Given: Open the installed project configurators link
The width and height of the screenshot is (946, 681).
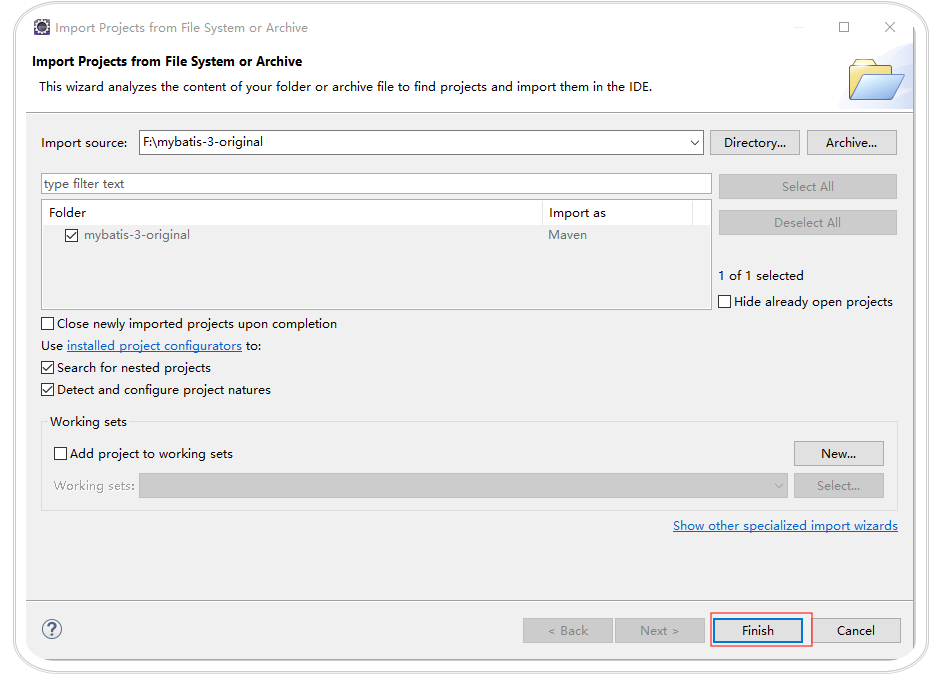Looking at the screenshot, I should 154,346.
